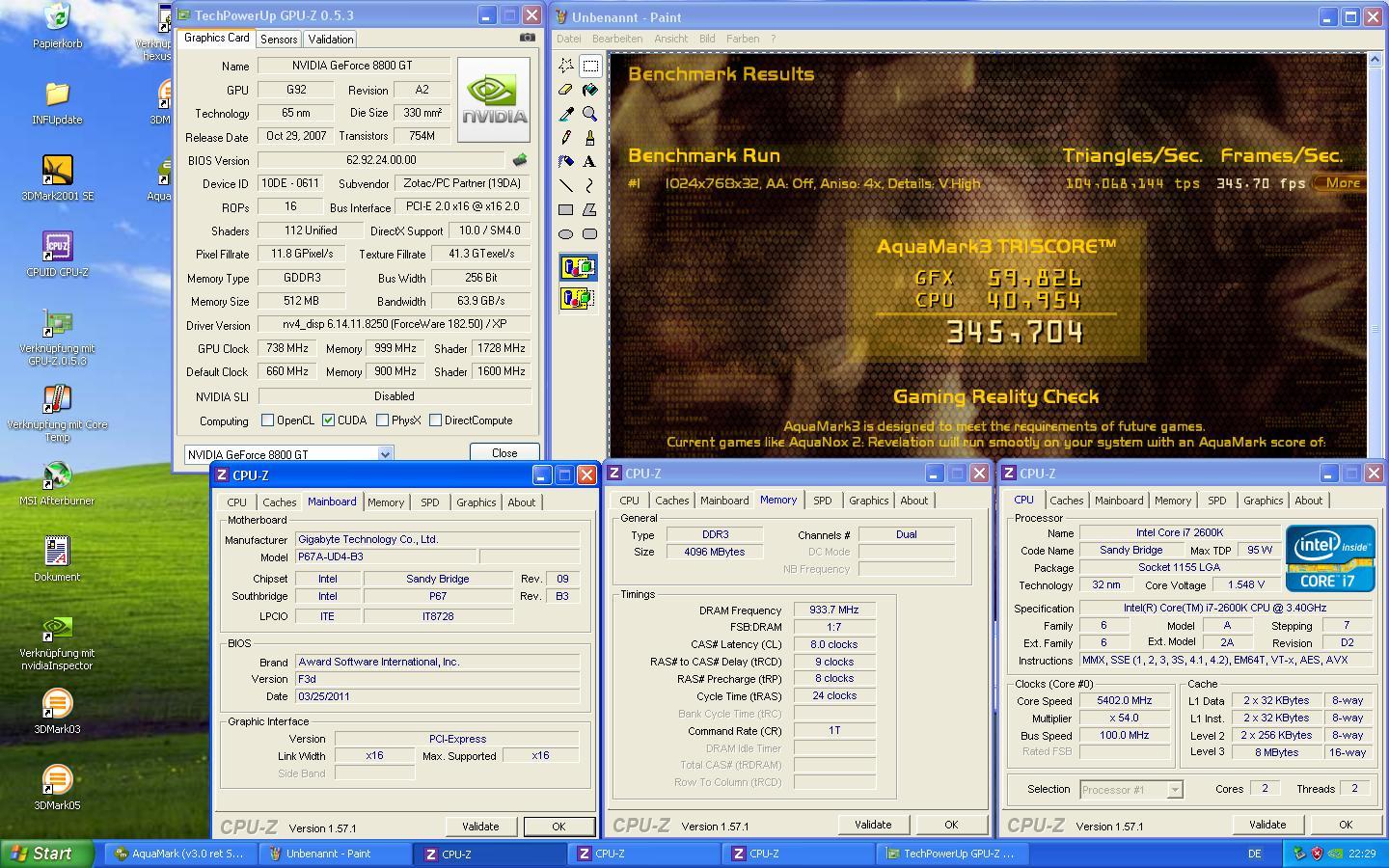Open the 3DMark05 desktop shortcut
The width and height of the screenshot is (1389, 868).
(57, 787)
